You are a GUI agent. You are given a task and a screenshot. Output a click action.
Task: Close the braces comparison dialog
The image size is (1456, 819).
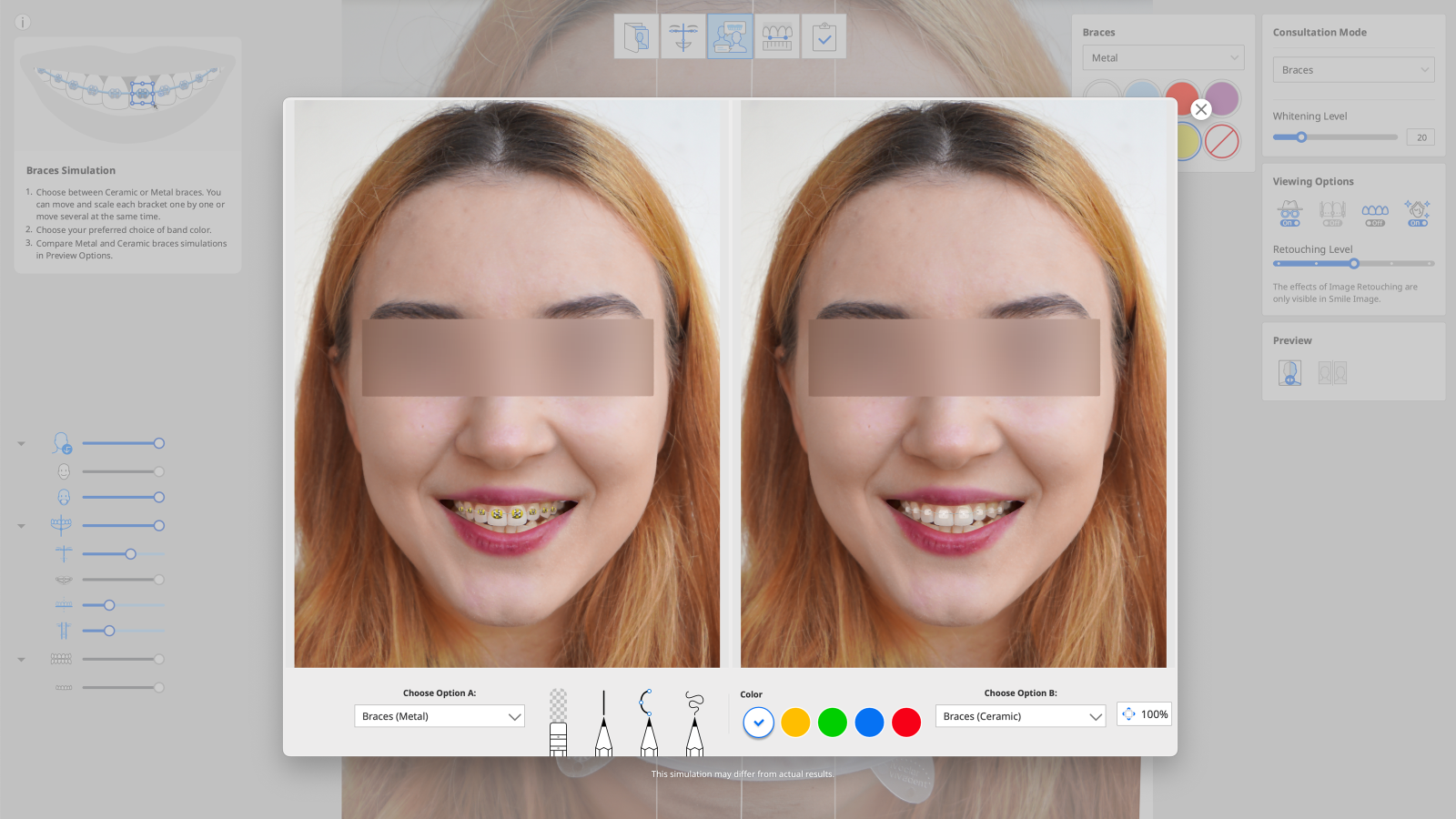click(1201, 109)
